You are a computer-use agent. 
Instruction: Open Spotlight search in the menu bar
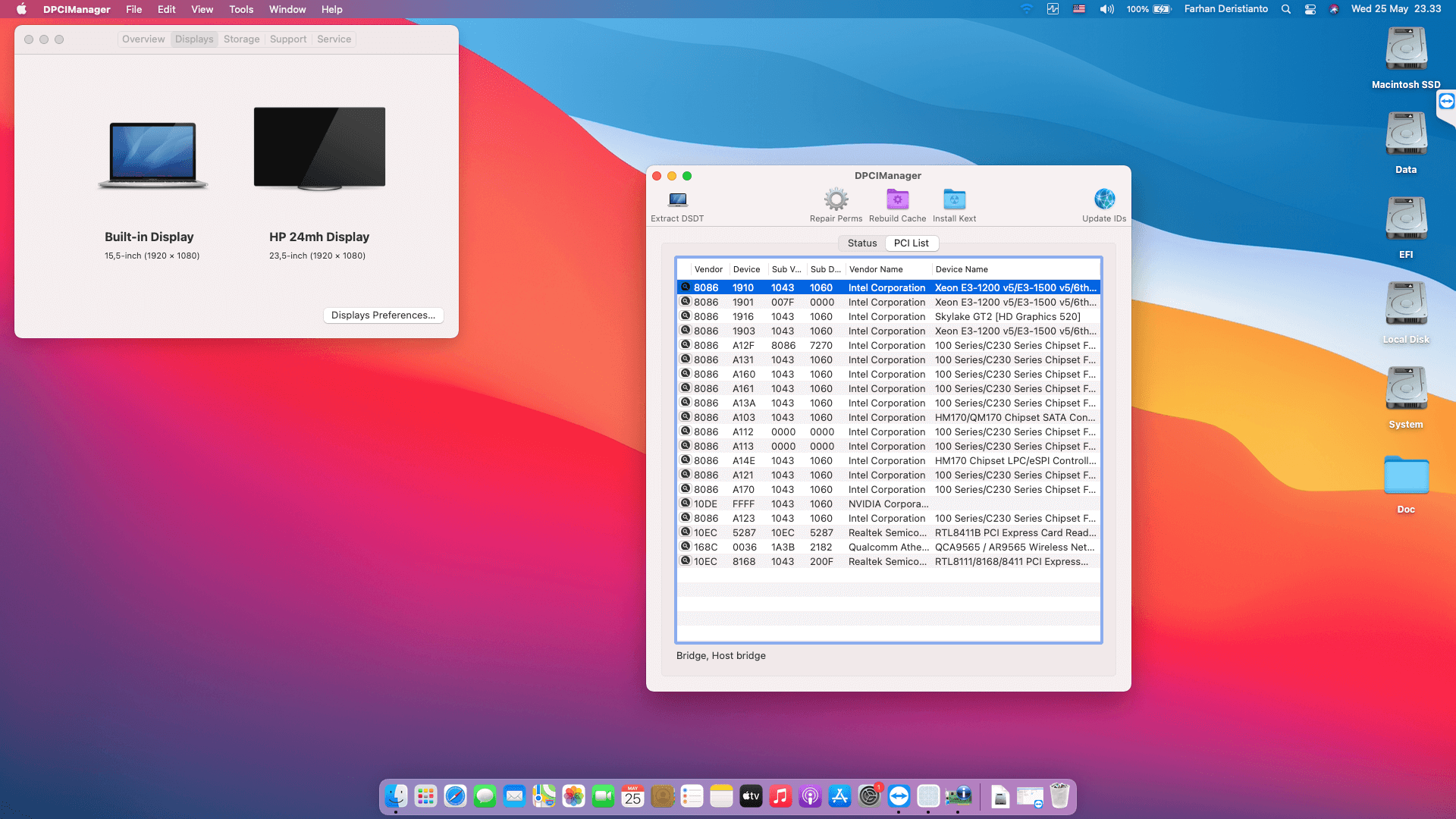pyautogui.click(x=1286, y=9)
